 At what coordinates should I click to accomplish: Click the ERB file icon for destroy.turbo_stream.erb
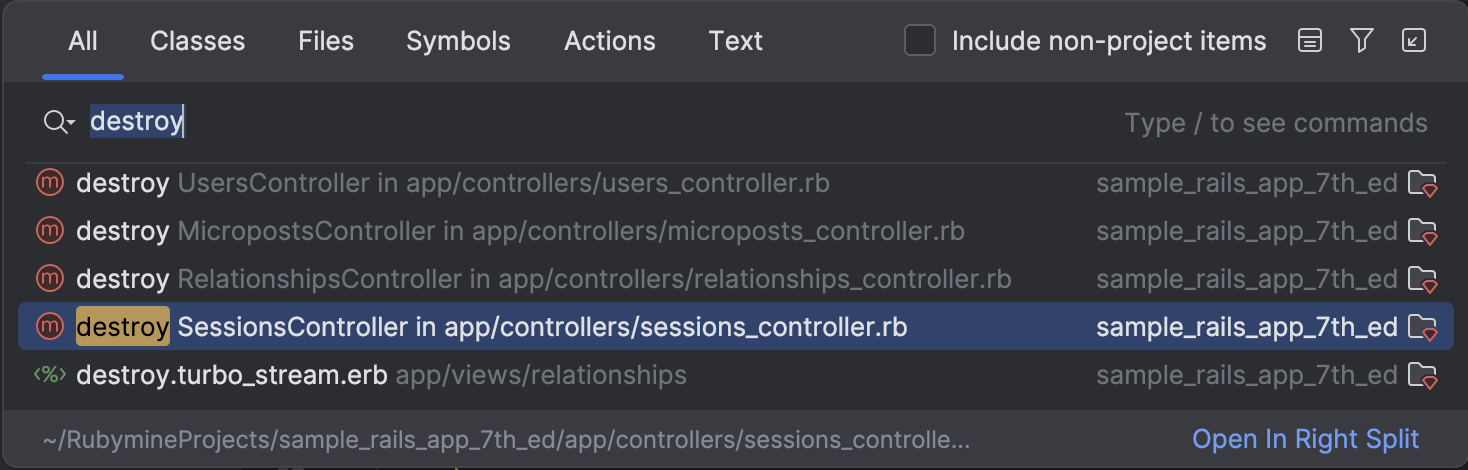[49, 375]
